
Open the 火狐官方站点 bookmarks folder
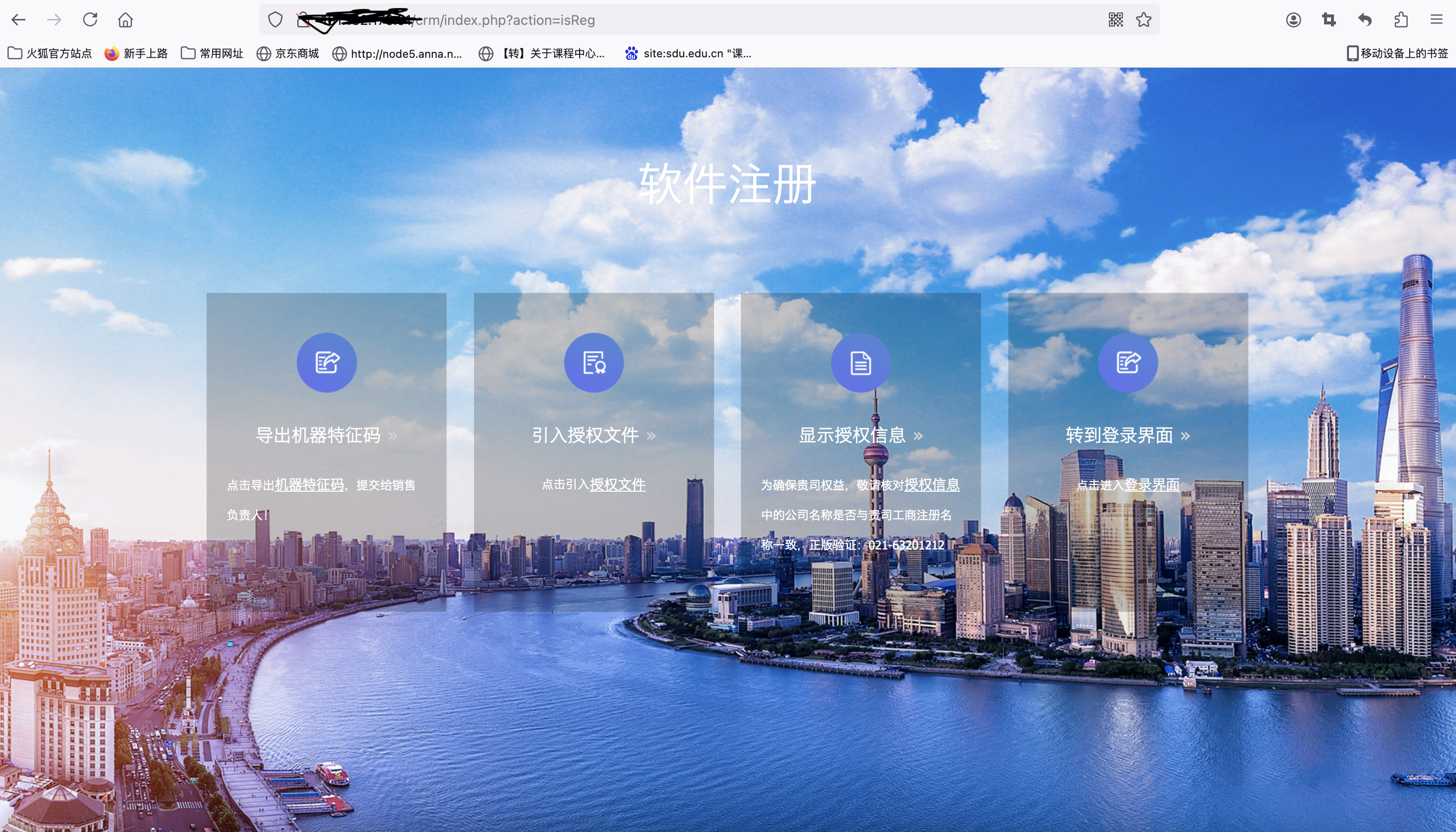click(x=50, y=53)
